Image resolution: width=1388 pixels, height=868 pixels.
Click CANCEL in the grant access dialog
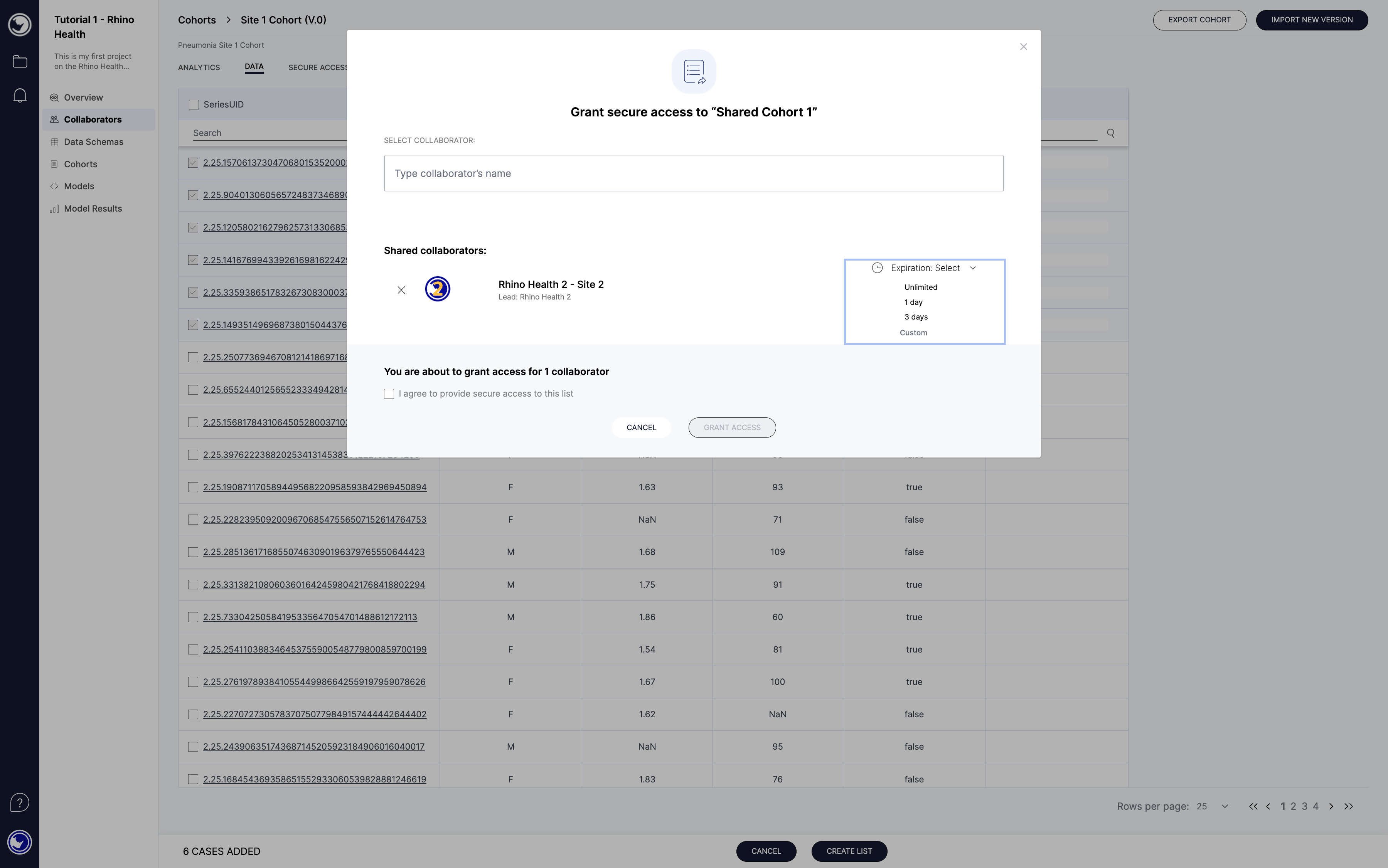[x=641, y=428]
